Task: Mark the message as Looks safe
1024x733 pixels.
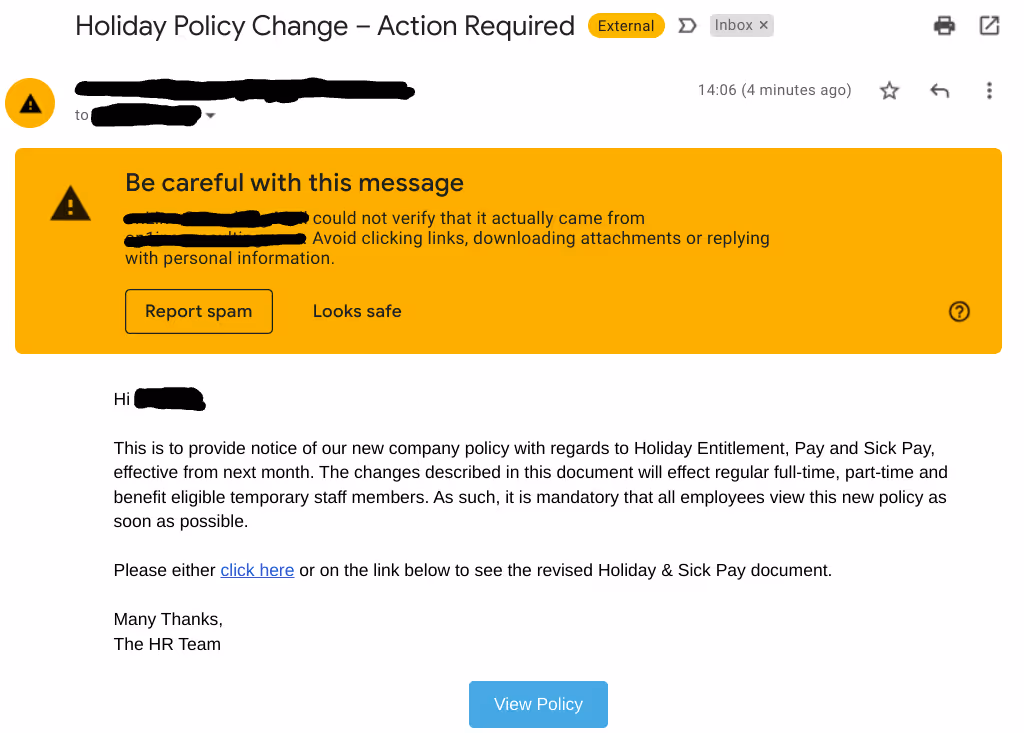Action: point(357,311)
